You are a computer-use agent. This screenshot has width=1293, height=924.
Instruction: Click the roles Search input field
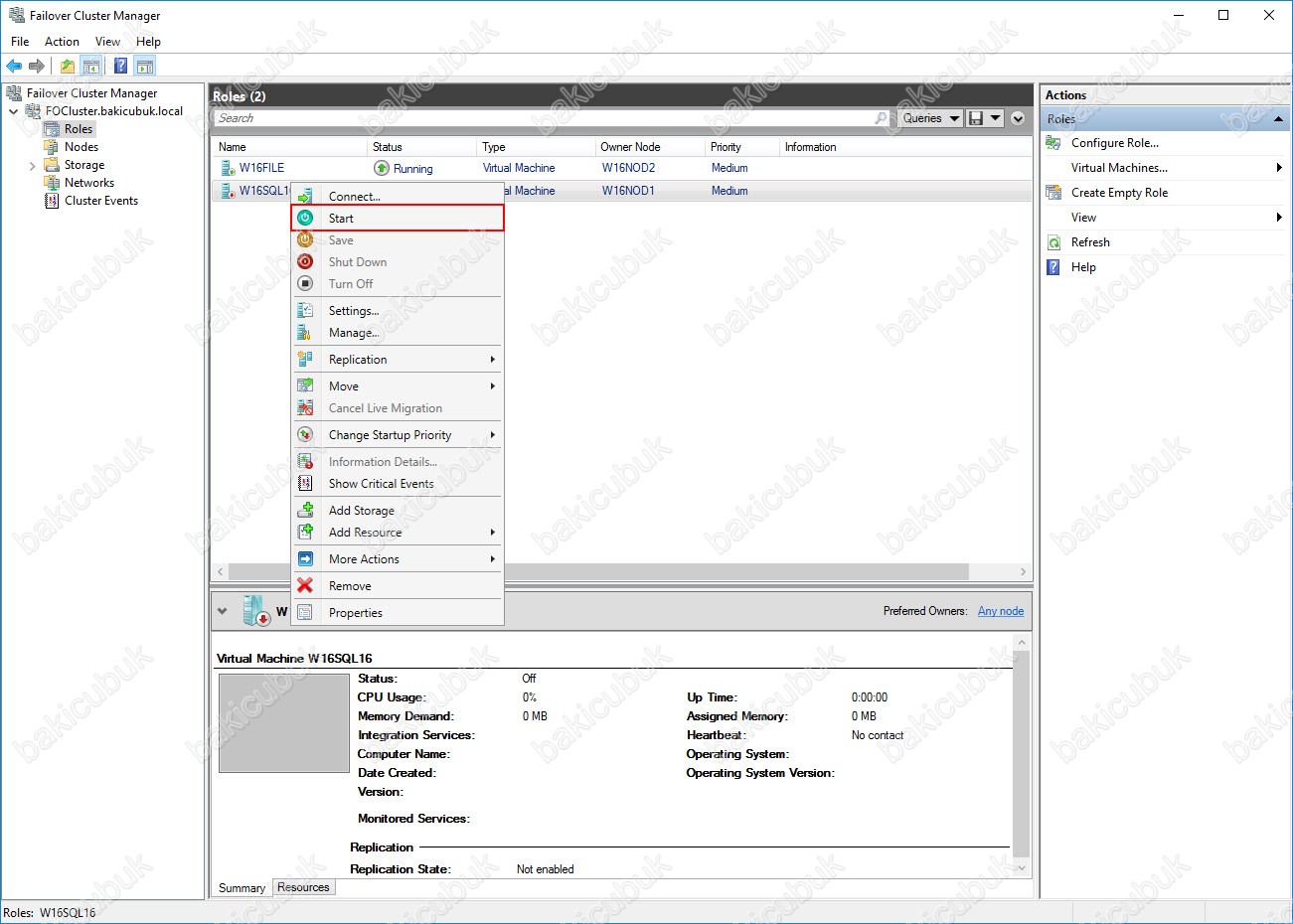pyautogui.click(x=543, y=118)
